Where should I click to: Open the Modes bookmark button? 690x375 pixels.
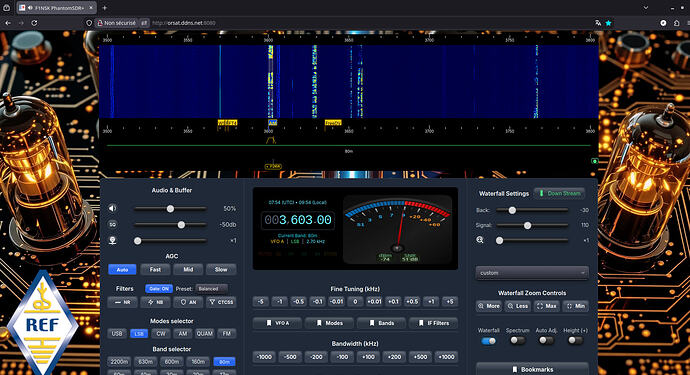coord(330,323)
